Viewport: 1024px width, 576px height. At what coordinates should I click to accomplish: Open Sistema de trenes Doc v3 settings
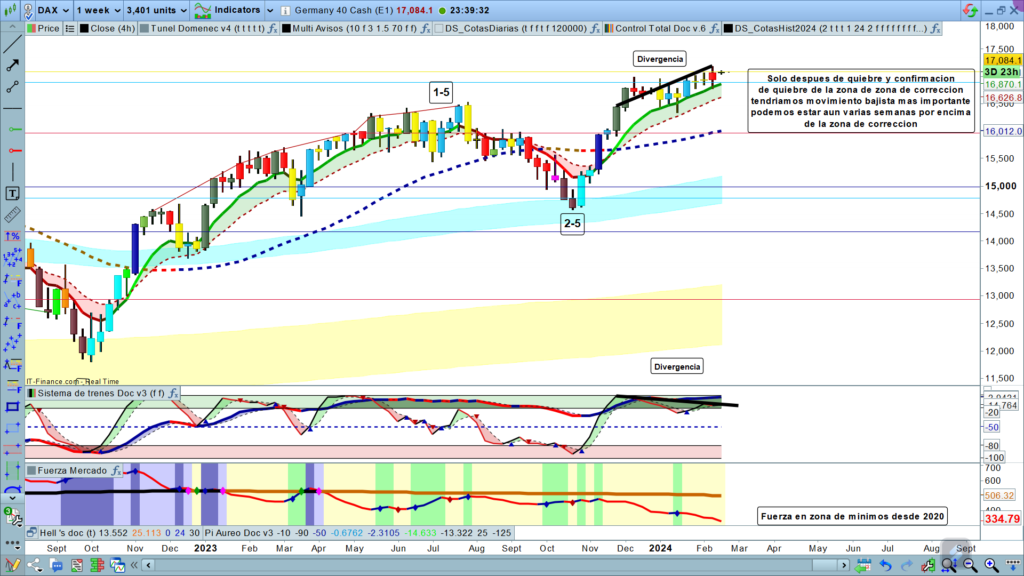pyautogui.click(x=173, y=393)
